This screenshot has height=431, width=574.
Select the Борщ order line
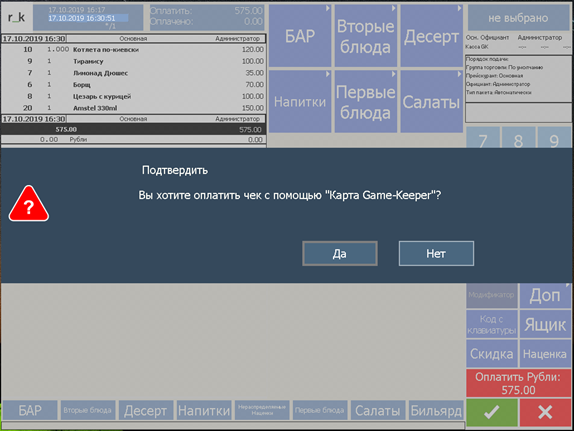[133, 85]
